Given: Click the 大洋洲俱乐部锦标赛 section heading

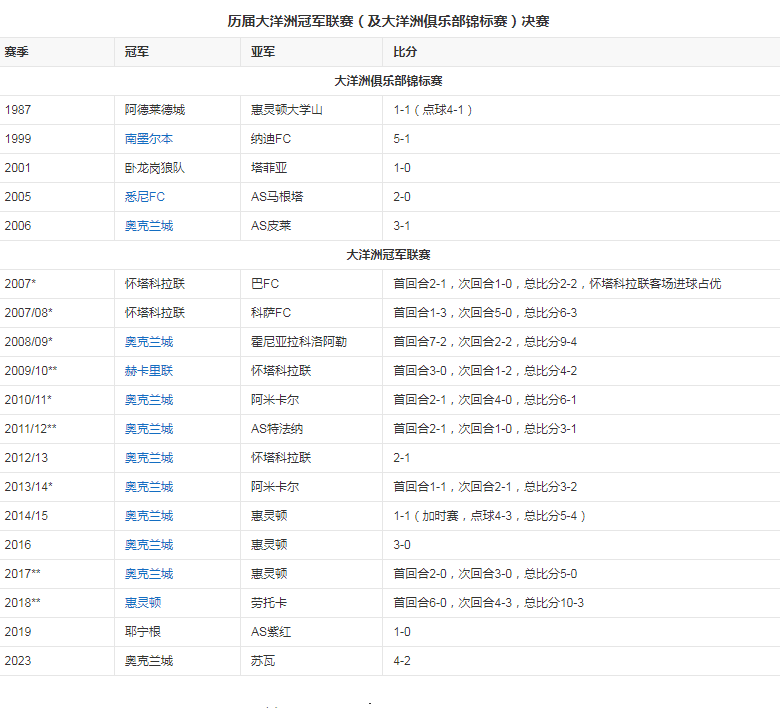Looking at the screenshot, I should coord(388,80).
